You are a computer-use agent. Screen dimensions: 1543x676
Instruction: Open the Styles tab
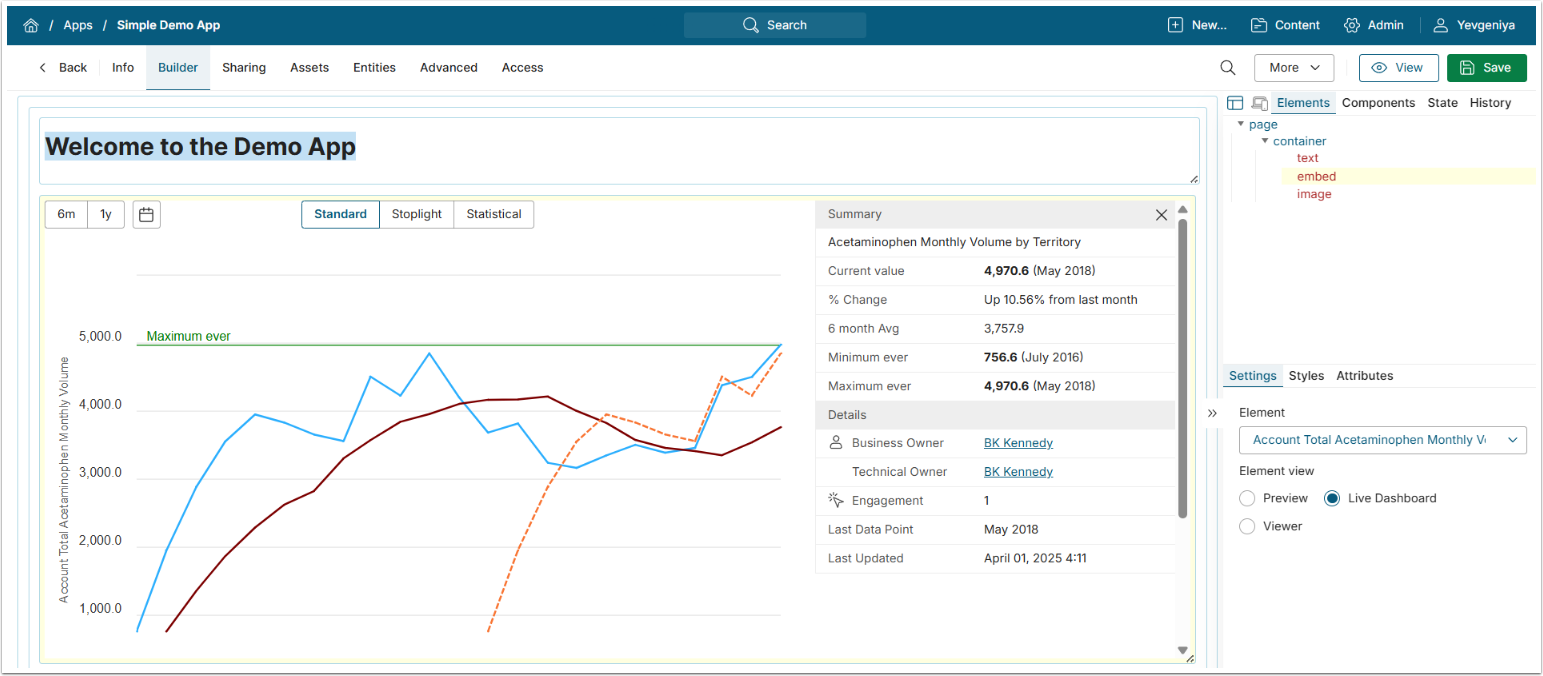coord(1306,376)
